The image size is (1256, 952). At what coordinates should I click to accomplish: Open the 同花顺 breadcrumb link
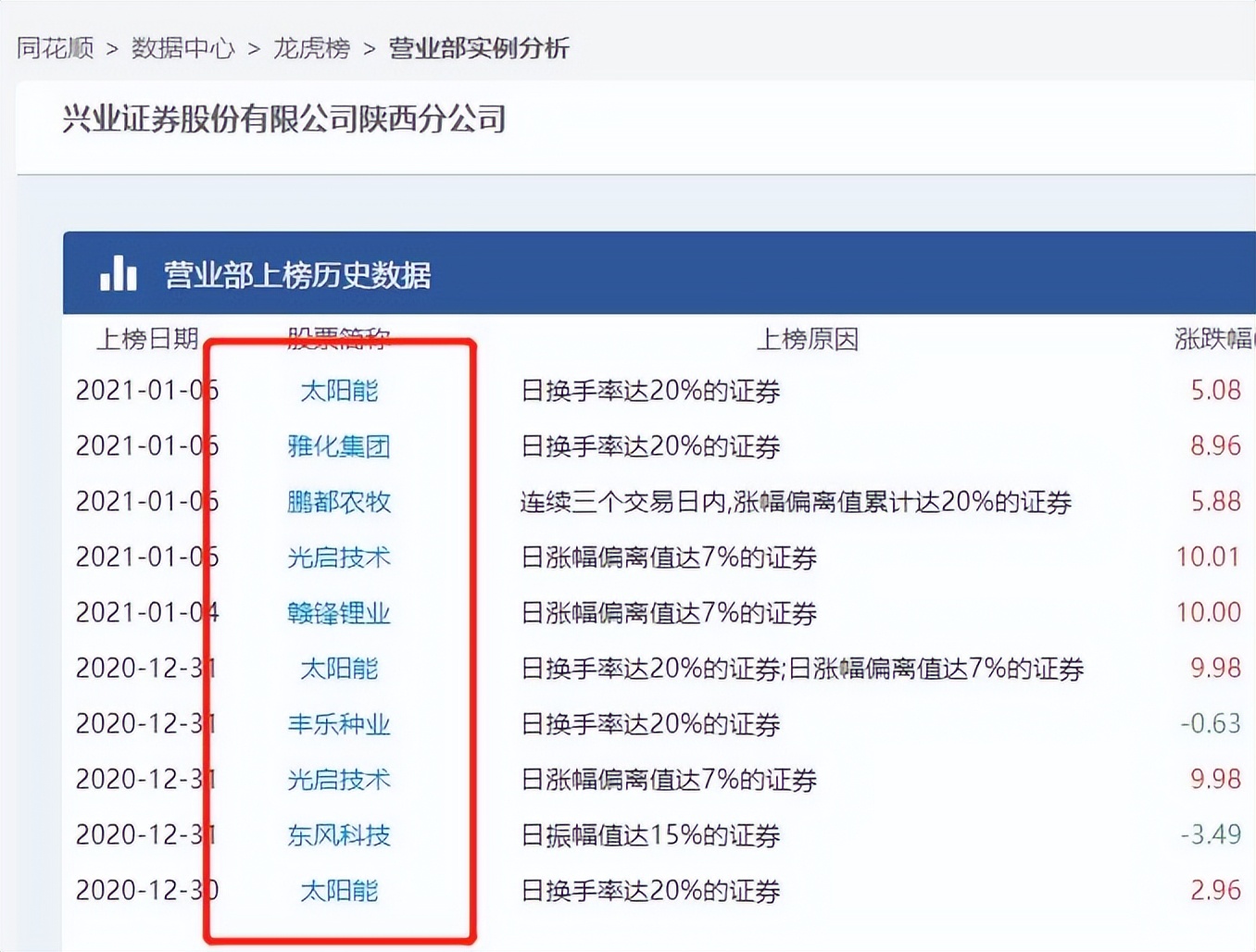tap(56, 48)
